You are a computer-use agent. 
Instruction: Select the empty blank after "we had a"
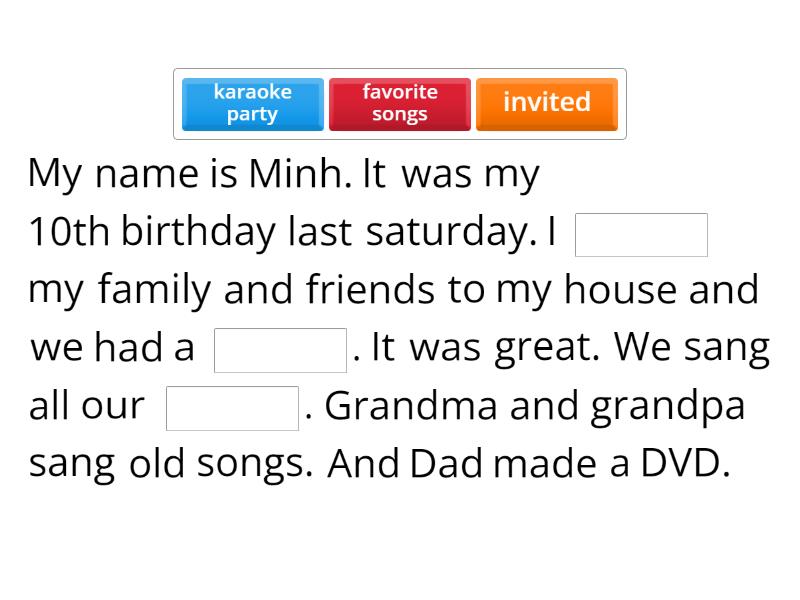(x=280, y=350)
